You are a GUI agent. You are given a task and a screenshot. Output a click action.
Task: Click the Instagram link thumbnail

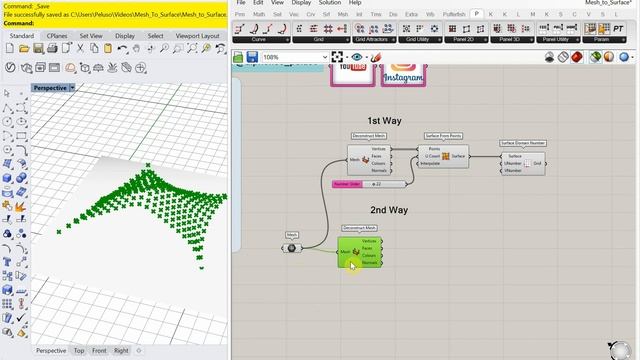pos(403,75)
